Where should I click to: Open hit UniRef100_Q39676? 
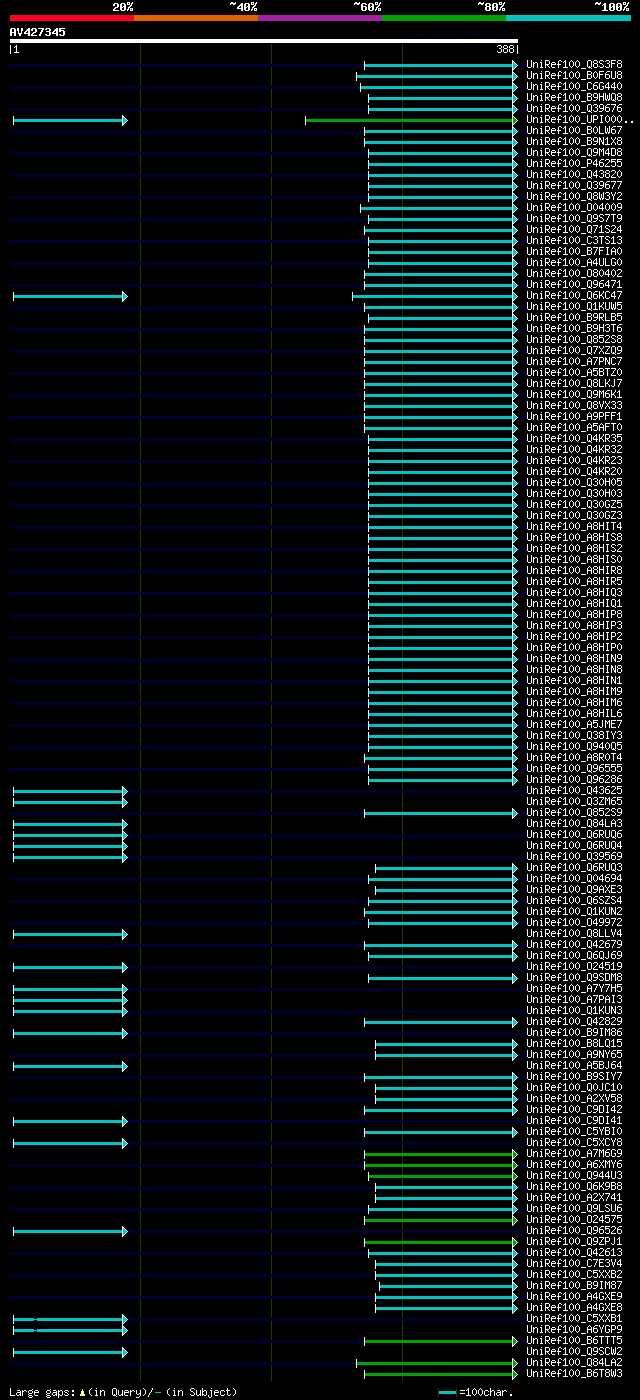[x=574, y=108]
